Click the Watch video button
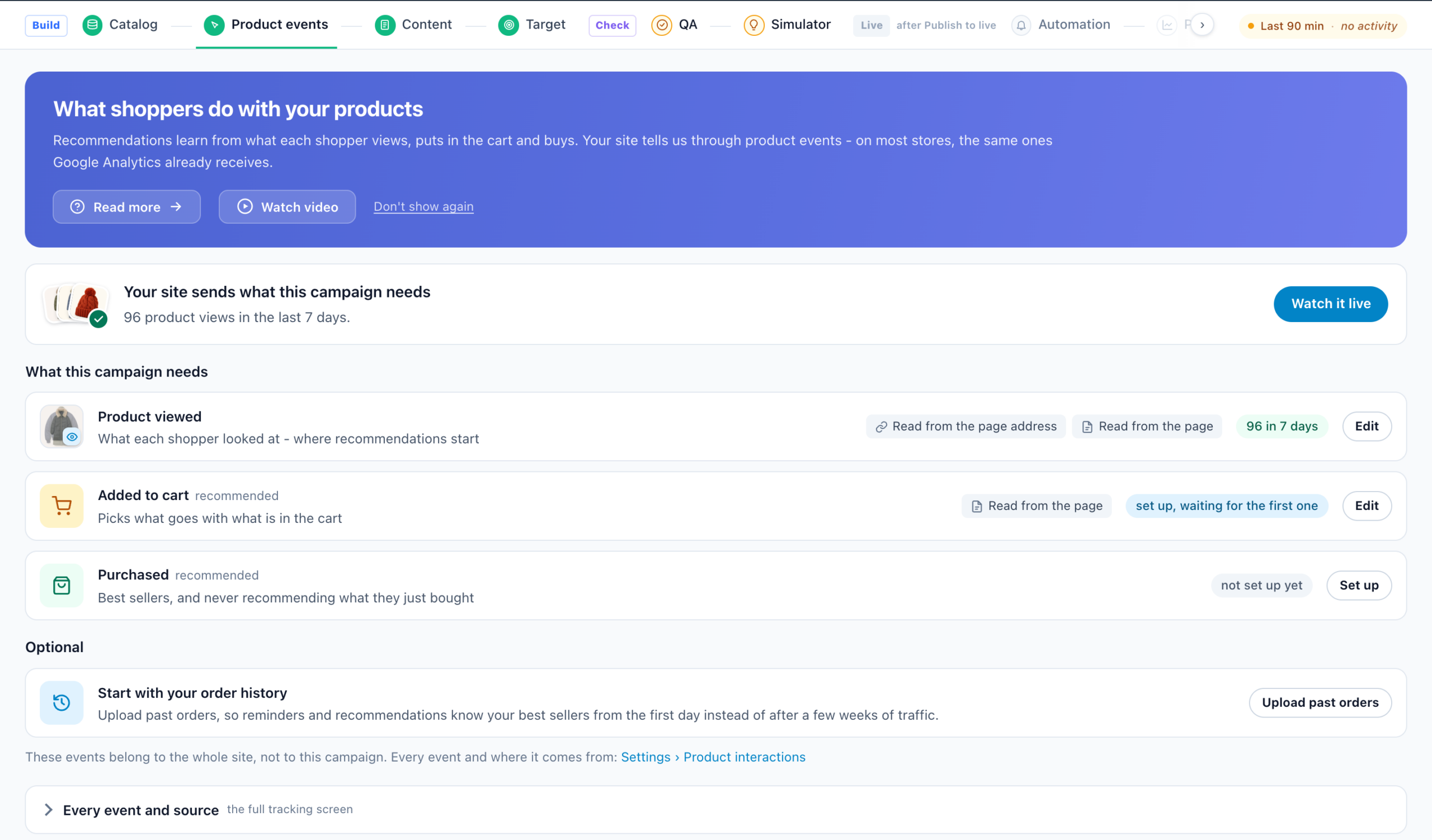The height and width of the screenshot is (840, 1432). [287, 207]
